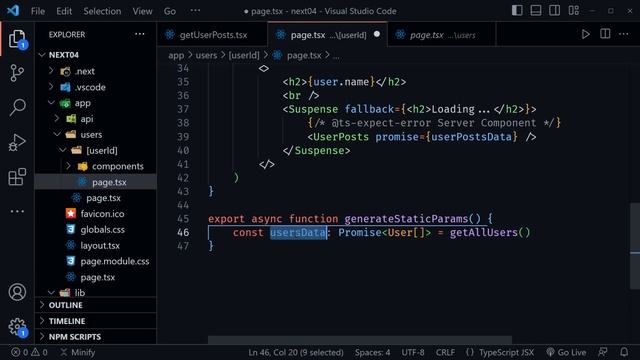Image resolution: width=640 pixels, height=360 pixels.
Task: Open the Go menu
Action: (x=170, y=11)
